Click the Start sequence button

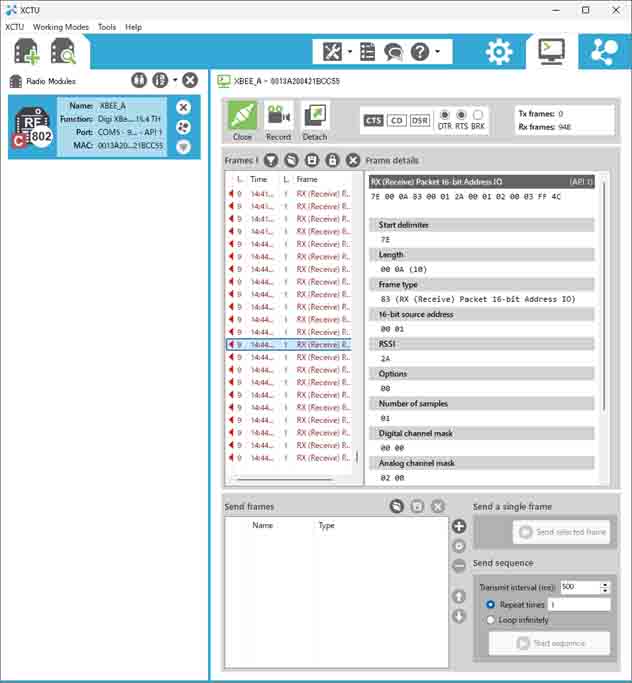point(550,643)
